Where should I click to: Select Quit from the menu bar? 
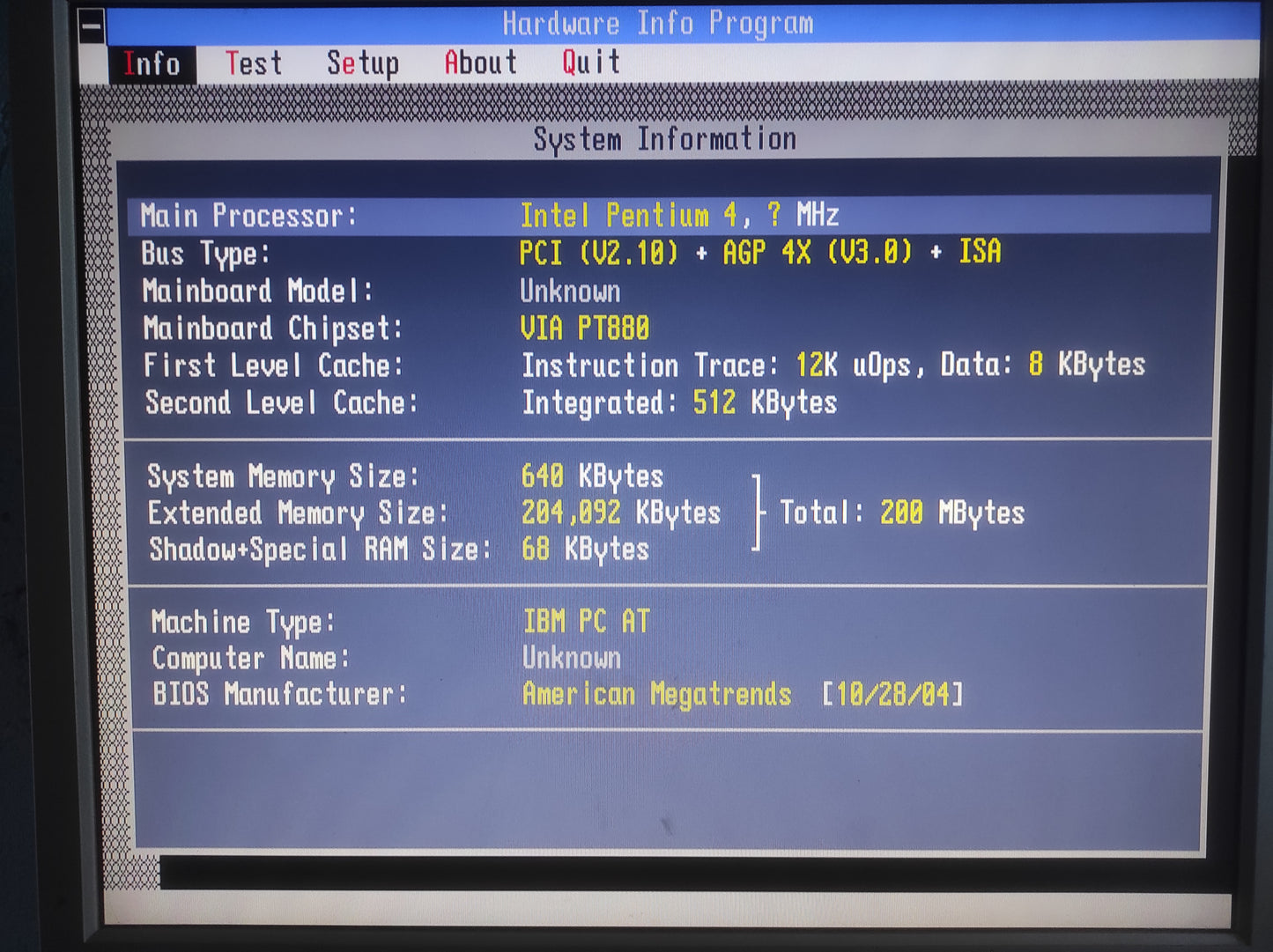tap(590, 62)
